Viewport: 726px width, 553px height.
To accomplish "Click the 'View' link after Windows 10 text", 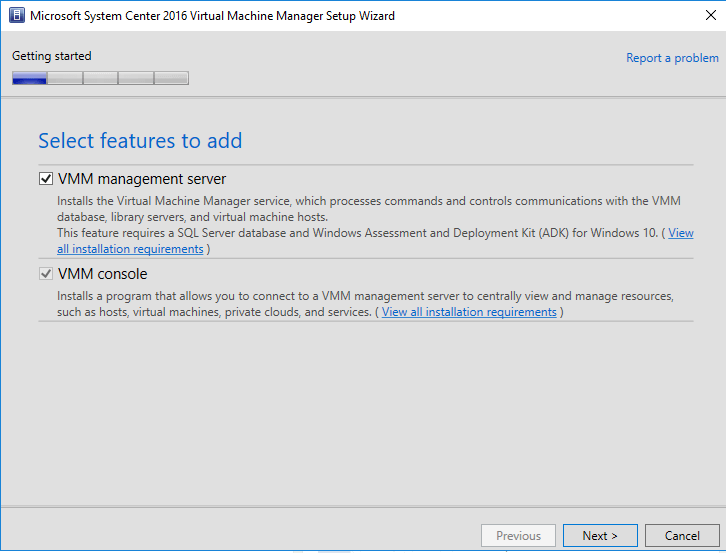I will coord(681,233).
